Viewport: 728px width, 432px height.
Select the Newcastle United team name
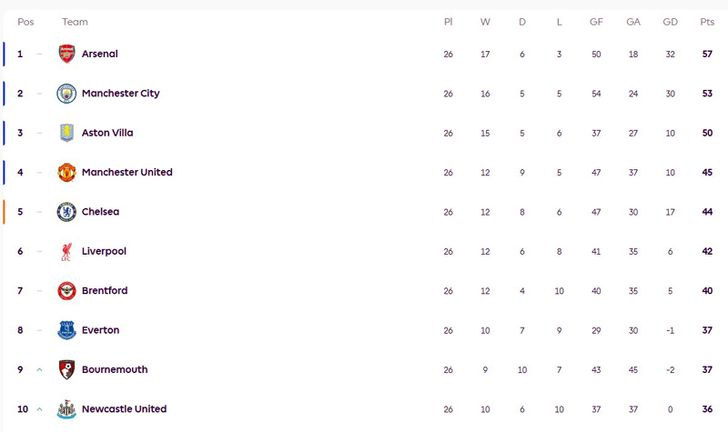[x=124, y=409]
